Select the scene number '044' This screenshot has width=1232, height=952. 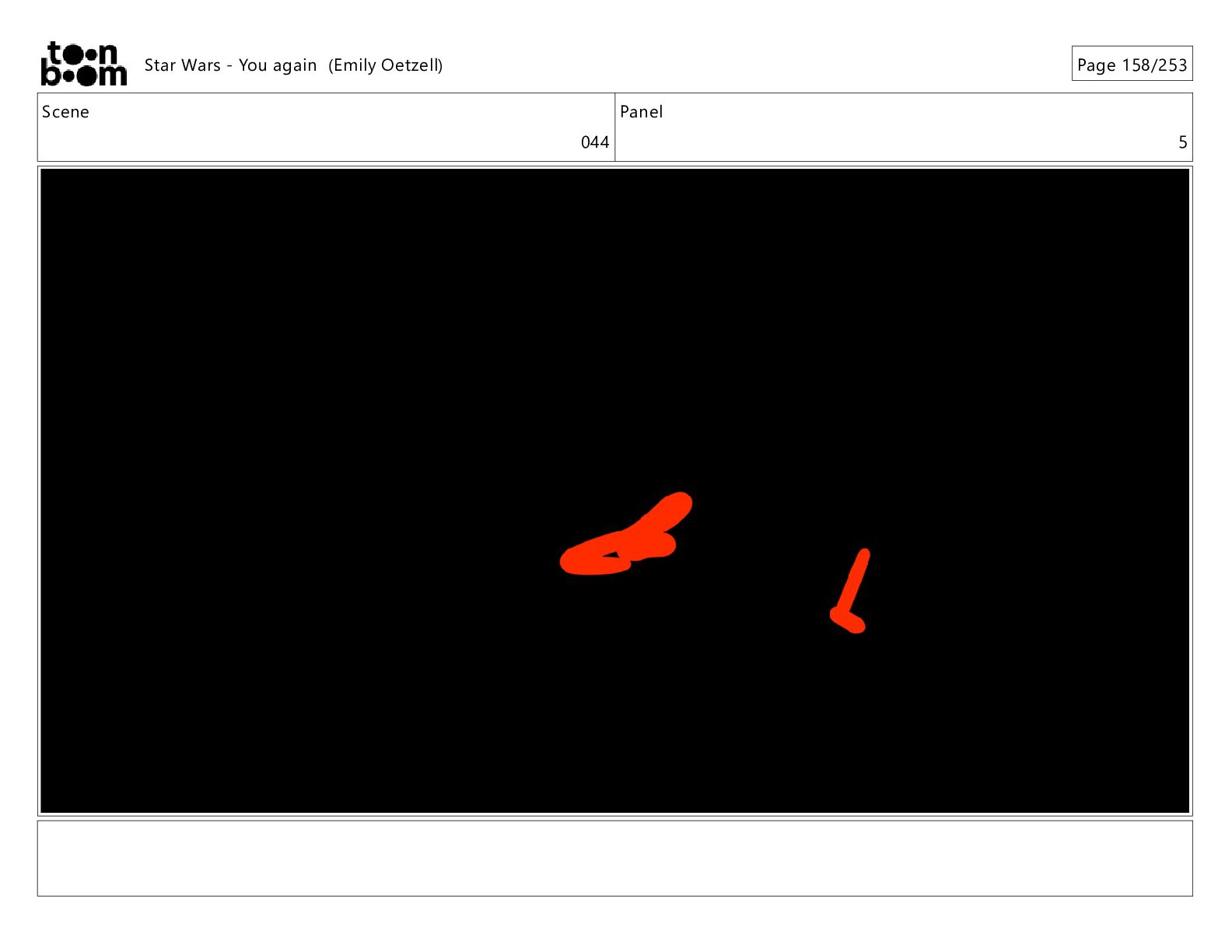[595, 142]
